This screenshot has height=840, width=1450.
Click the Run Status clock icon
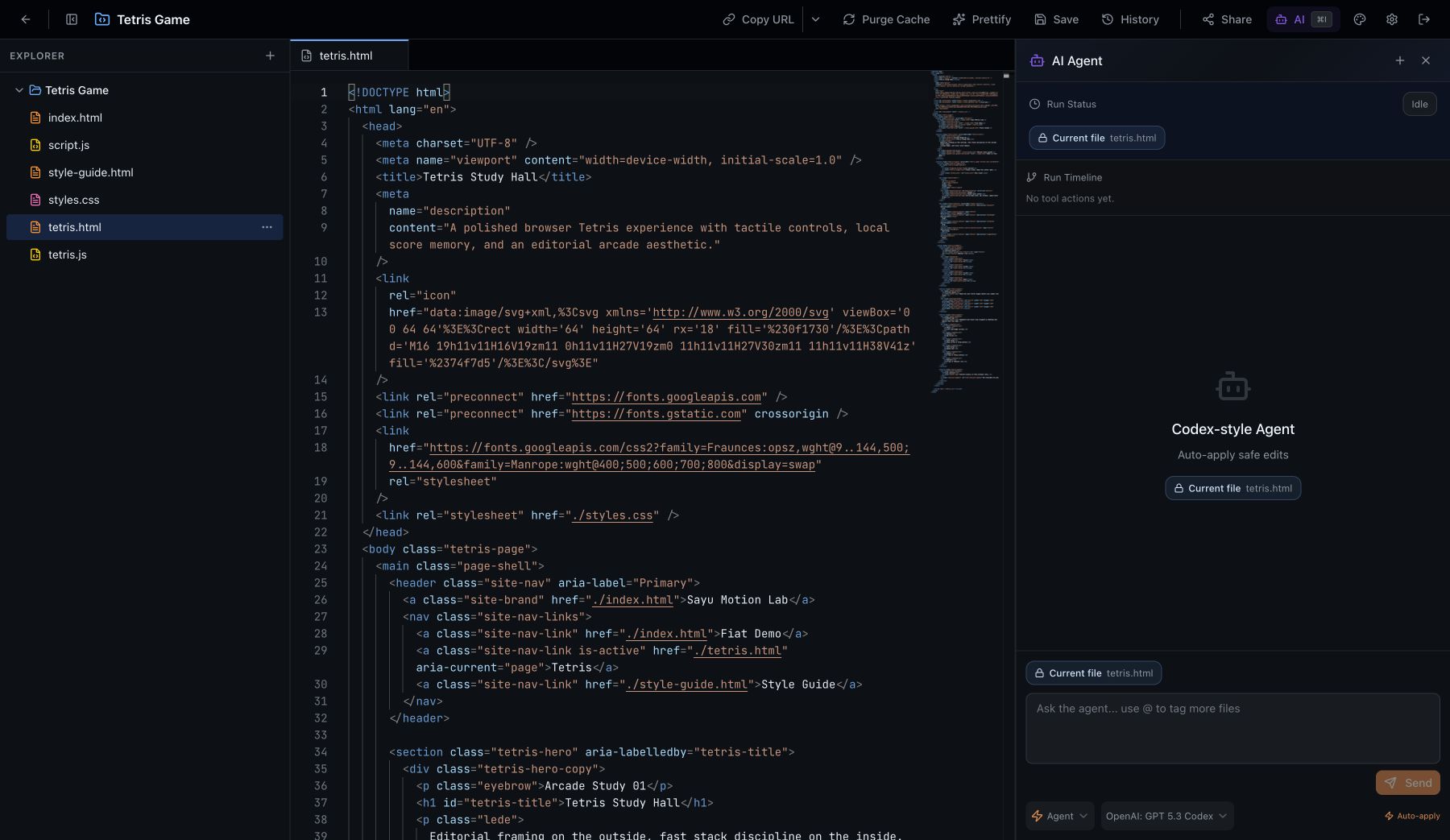[1034, 104]
